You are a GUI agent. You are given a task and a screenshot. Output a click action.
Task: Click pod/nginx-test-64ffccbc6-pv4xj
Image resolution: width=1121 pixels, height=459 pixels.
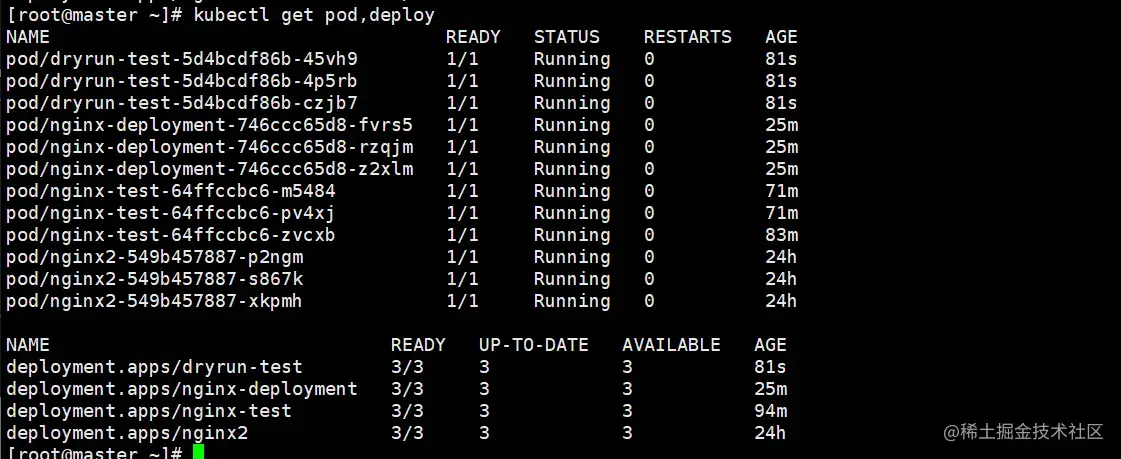click(171, 213)
